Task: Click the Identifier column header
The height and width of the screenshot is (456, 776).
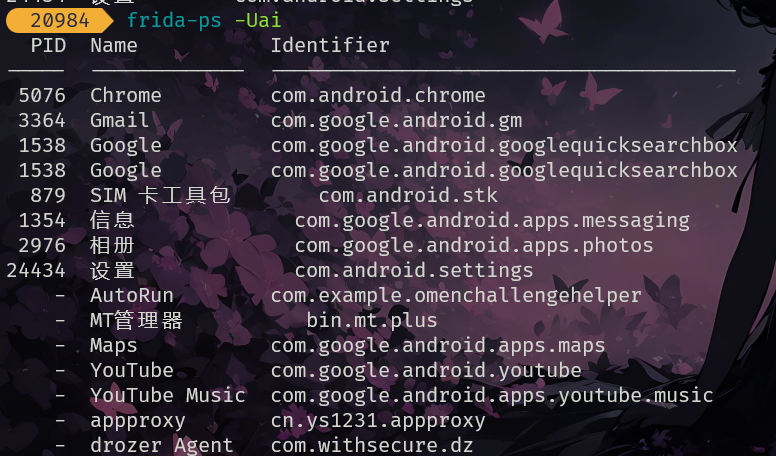Action: tap(330, 46)
